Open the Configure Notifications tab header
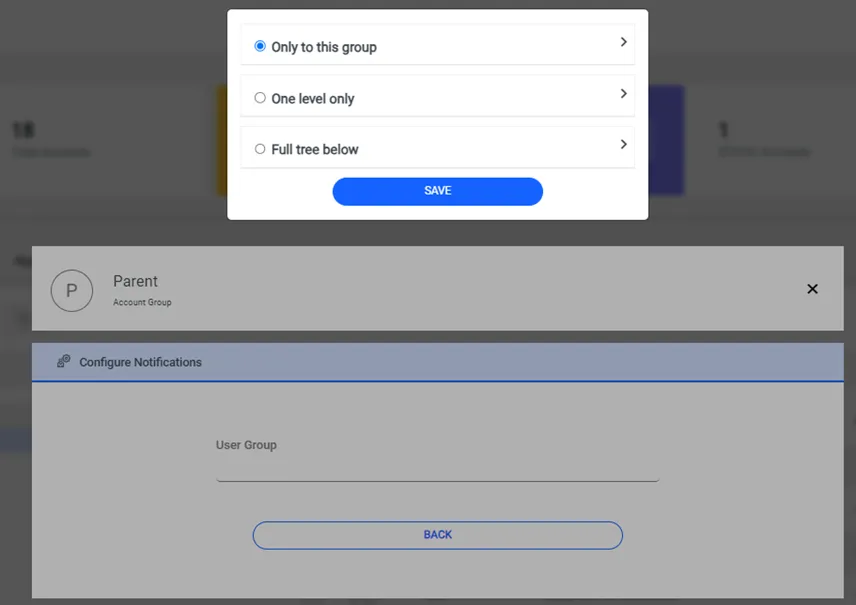This screenshot has width=856, height=605. (x=437, y=362)
